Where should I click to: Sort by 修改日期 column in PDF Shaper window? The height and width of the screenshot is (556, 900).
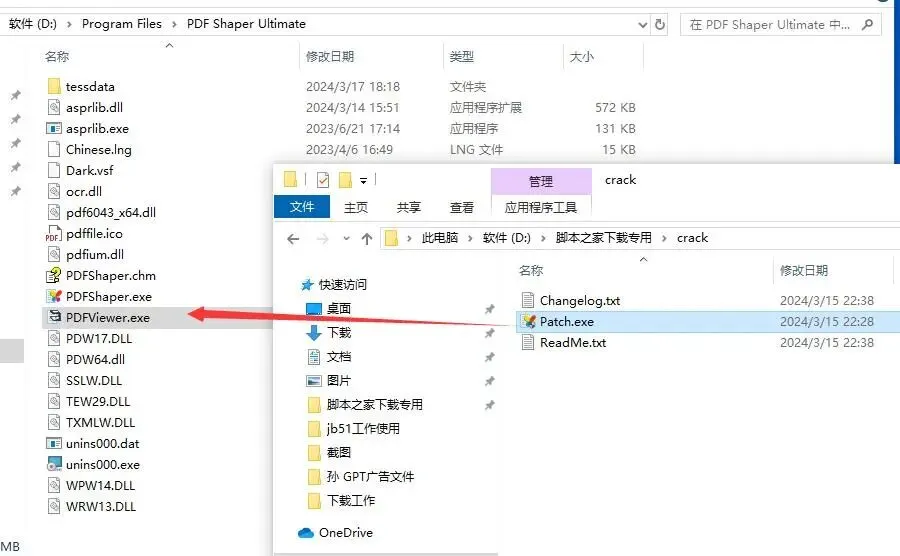(329, 56)
